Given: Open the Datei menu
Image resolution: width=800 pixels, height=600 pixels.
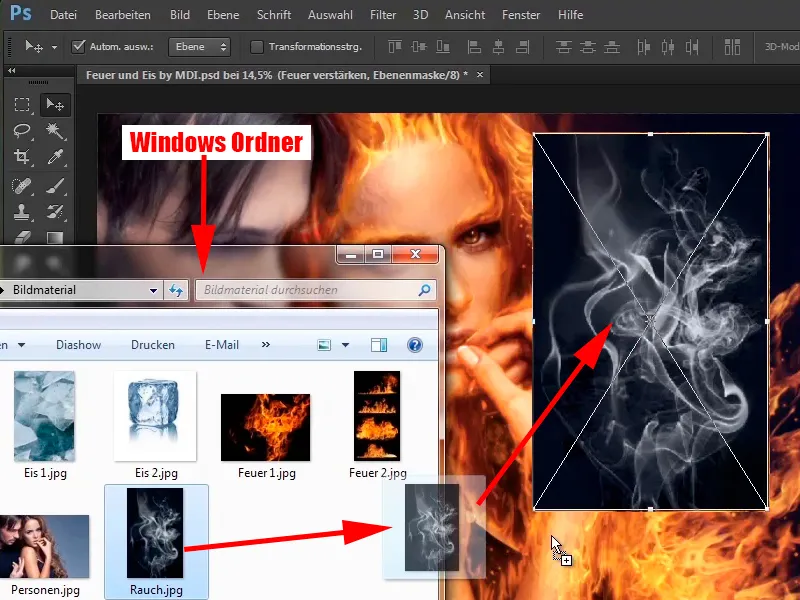Looking at the screenshot, I should 63,15.
